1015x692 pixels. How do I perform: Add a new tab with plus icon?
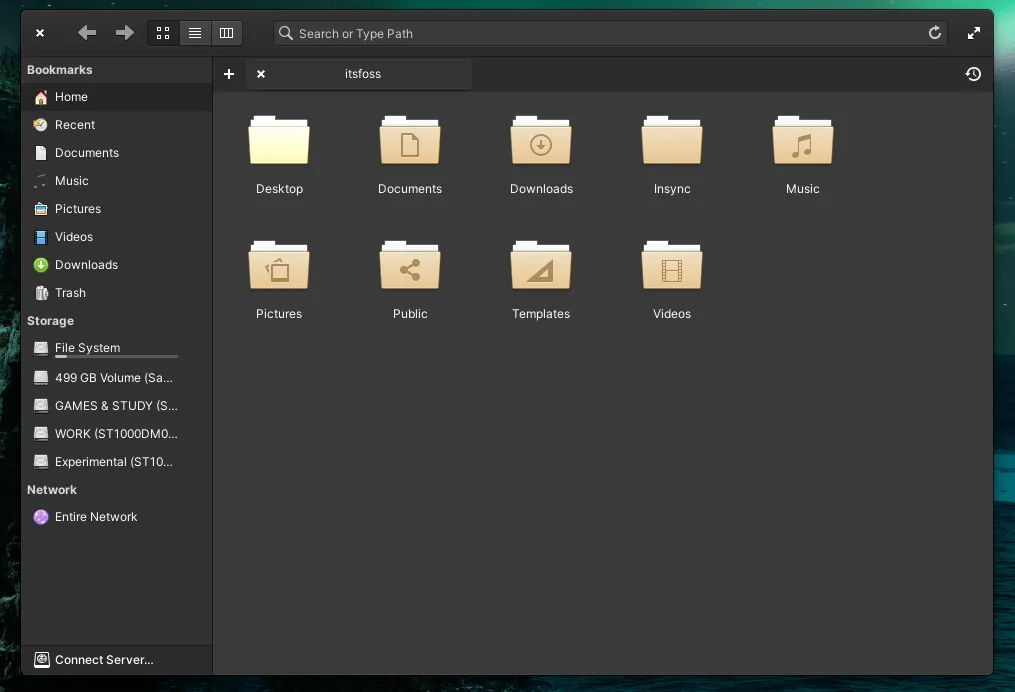pos(229,74)
